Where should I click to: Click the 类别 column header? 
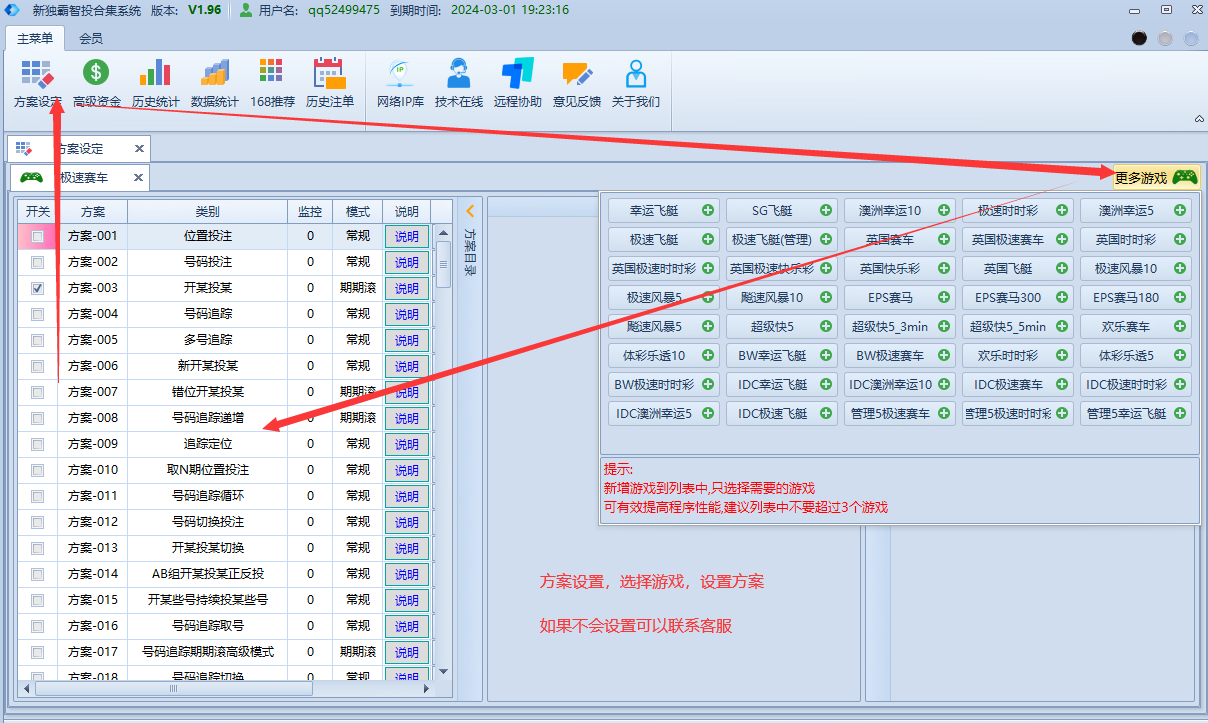tap(207, 211)
